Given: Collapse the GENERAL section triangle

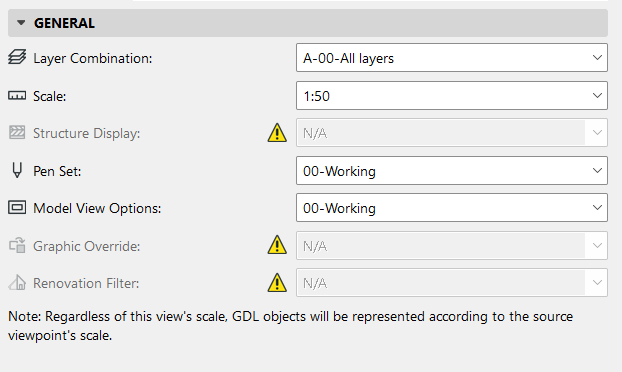Looking at the screenshot, I should click(21, 23).
